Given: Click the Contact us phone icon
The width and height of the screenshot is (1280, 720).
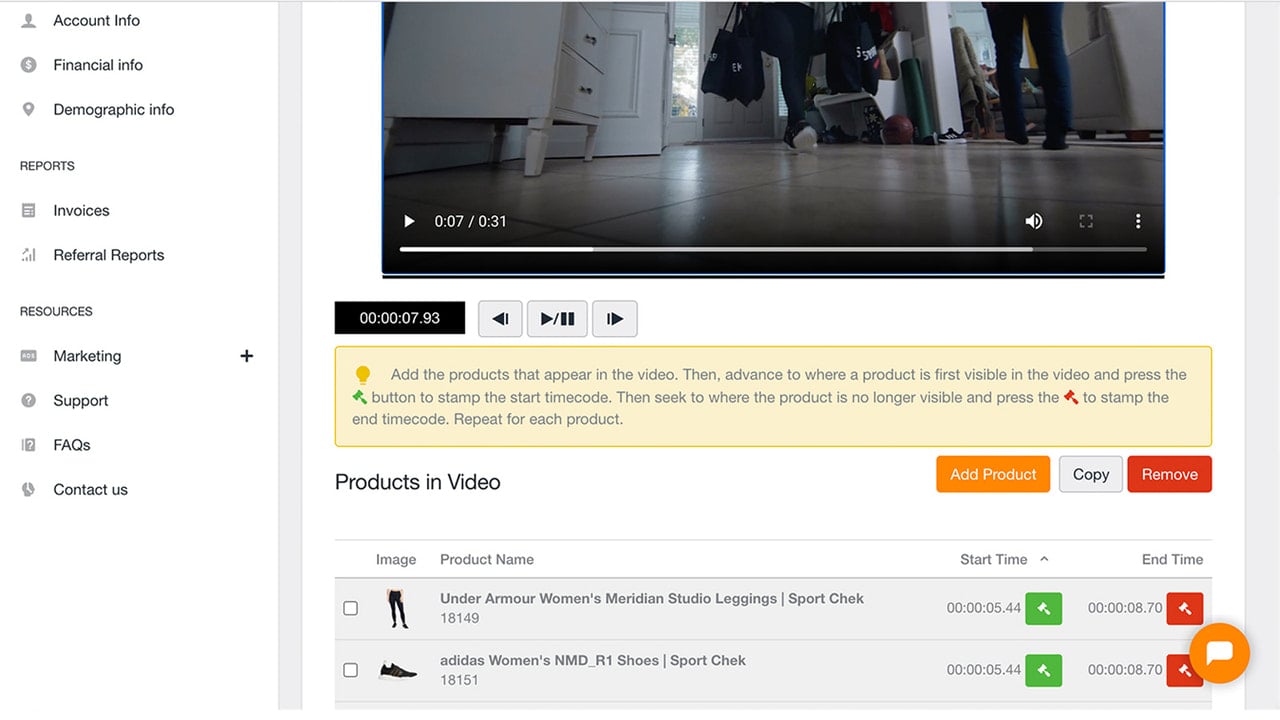Looking at the screenshot, I should coord(29,490).
